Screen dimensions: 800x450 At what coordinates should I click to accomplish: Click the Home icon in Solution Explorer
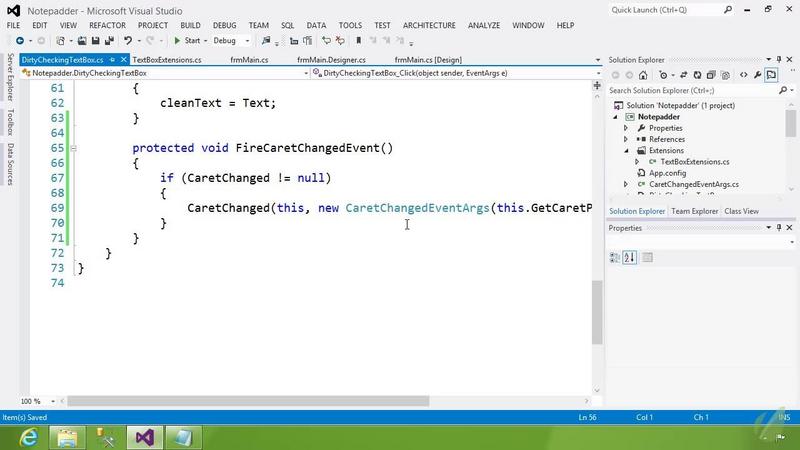[643, 75]
